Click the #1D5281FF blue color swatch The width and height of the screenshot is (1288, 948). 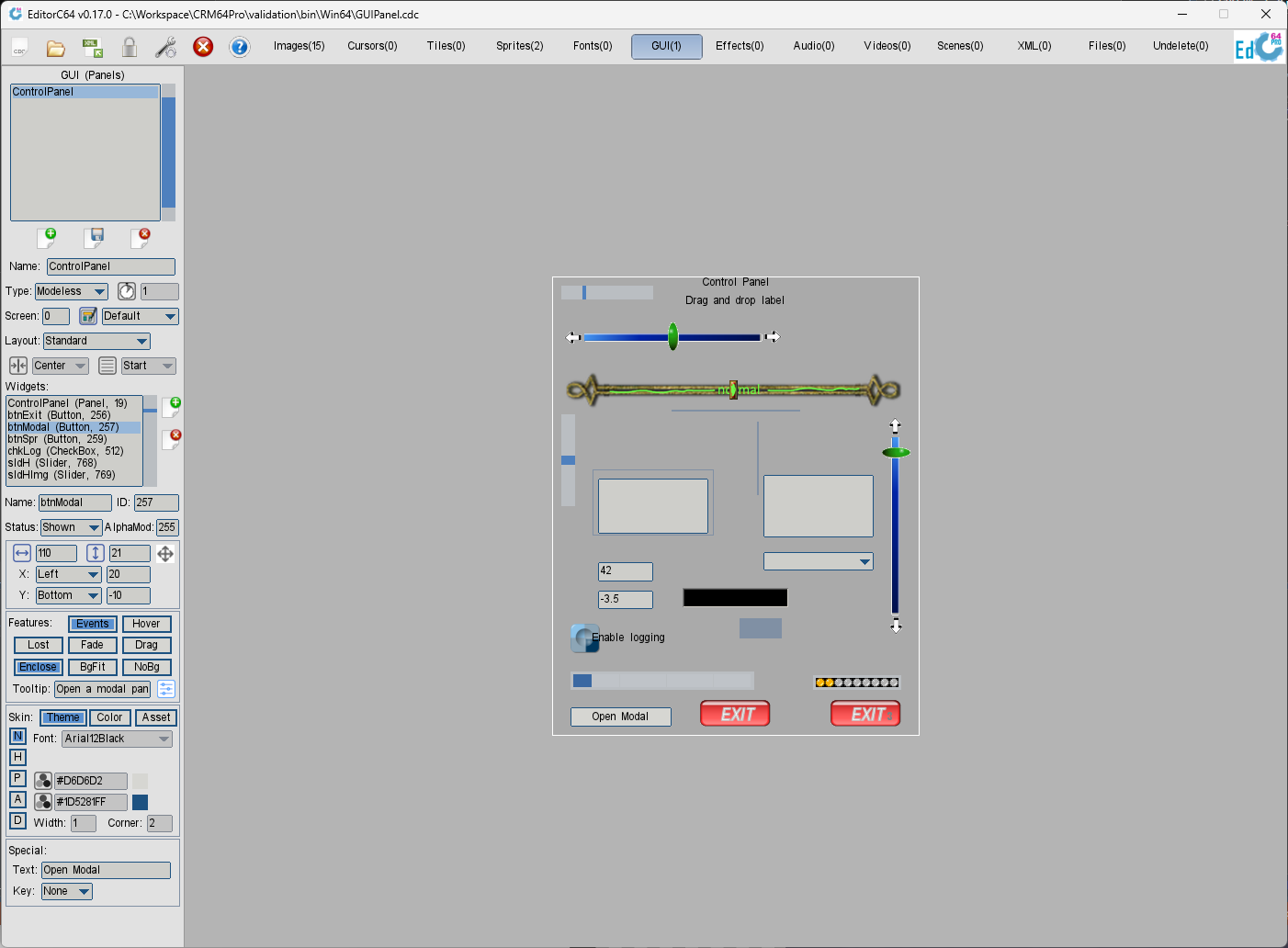(141, 802)
